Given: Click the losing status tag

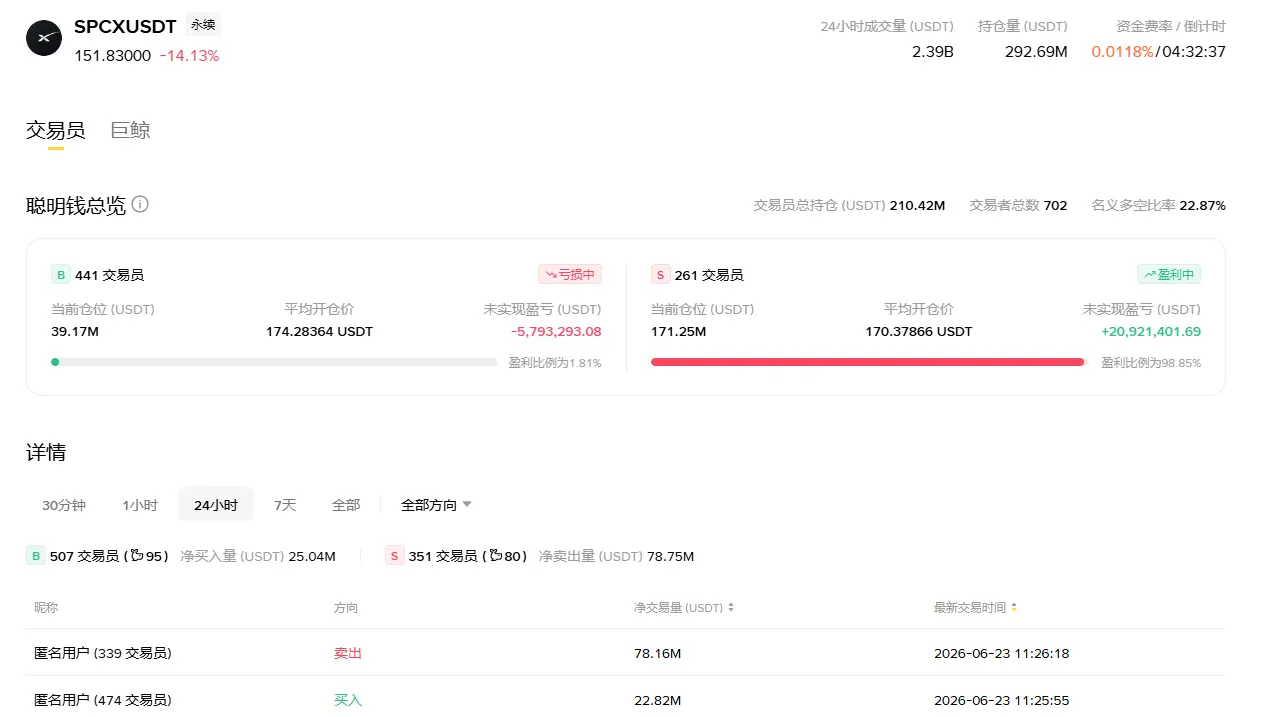Looking at the screenshot, I should (x=570, y=274).
